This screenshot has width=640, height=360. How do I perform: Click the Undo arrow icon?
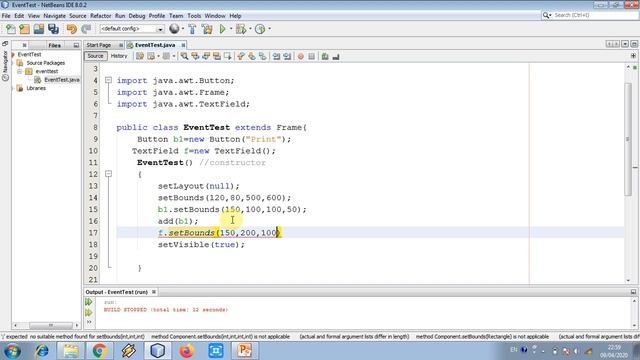[x=71, y=29]
